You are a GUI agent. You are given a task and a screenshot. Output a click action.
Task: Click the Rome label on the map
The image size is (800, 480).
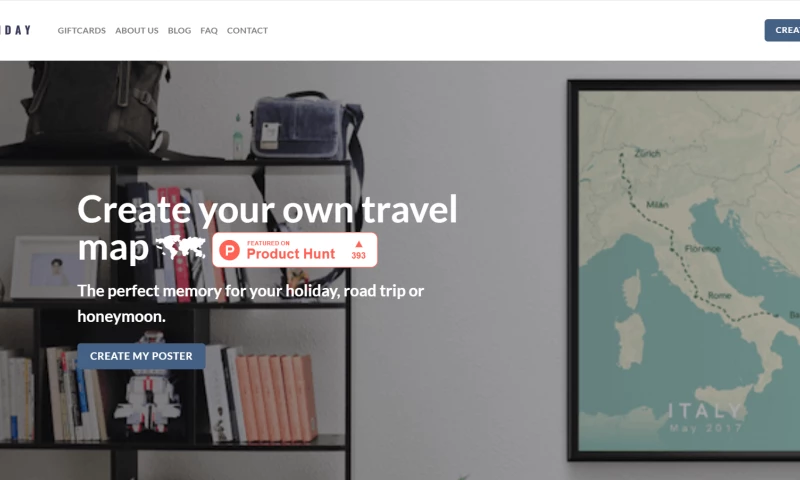tap(719, 295)
